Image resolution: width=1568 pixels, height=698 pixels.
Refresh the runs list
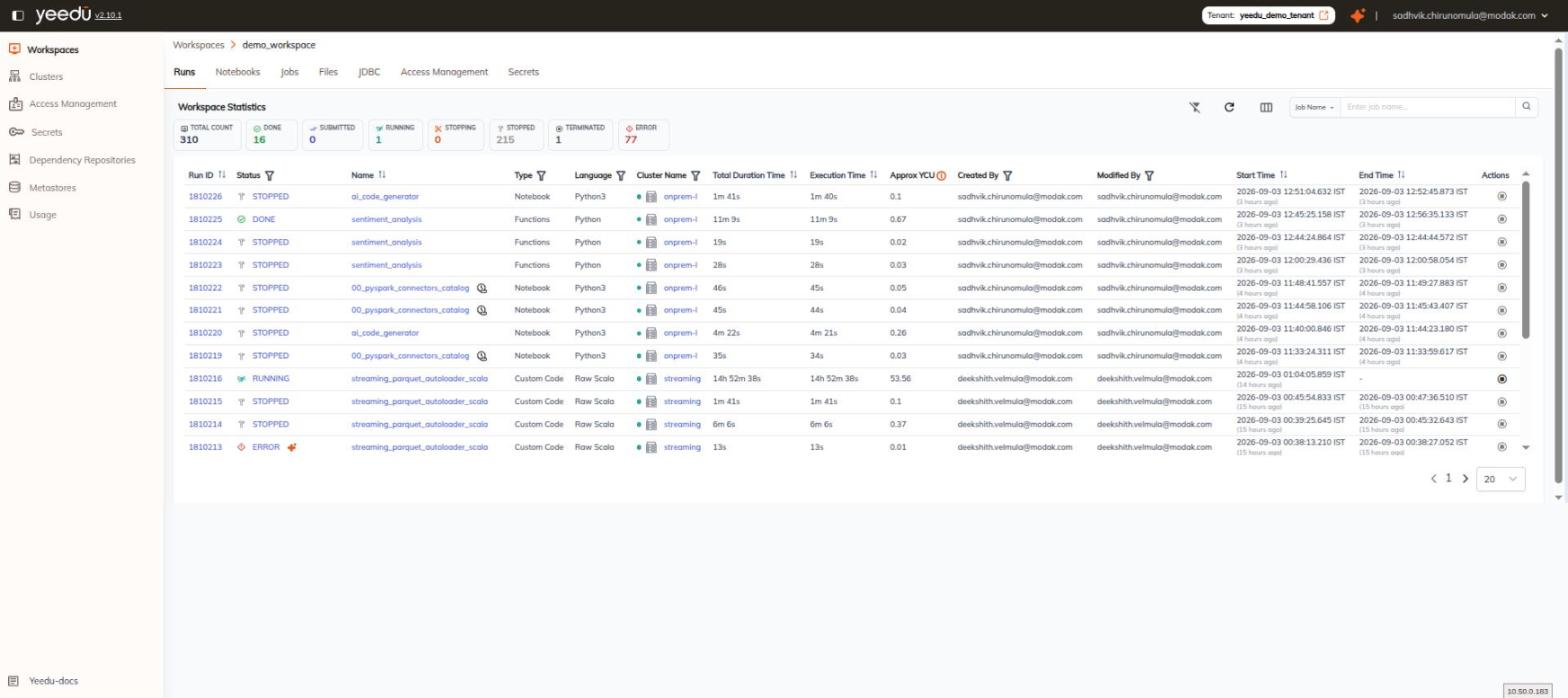pos(1229,107)
